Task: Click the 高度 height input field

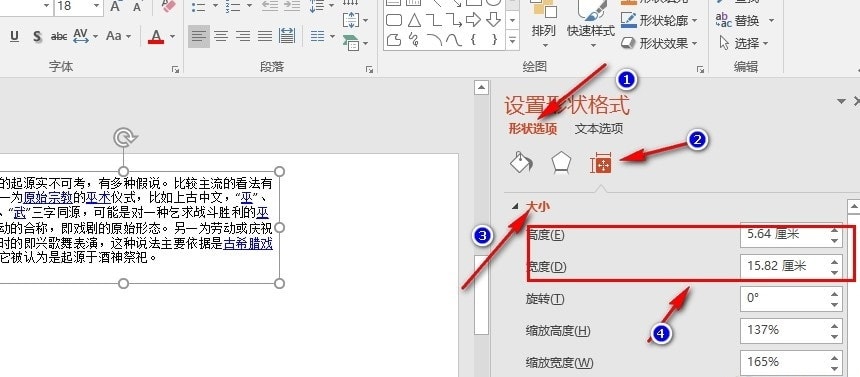Action: (784, 235)
